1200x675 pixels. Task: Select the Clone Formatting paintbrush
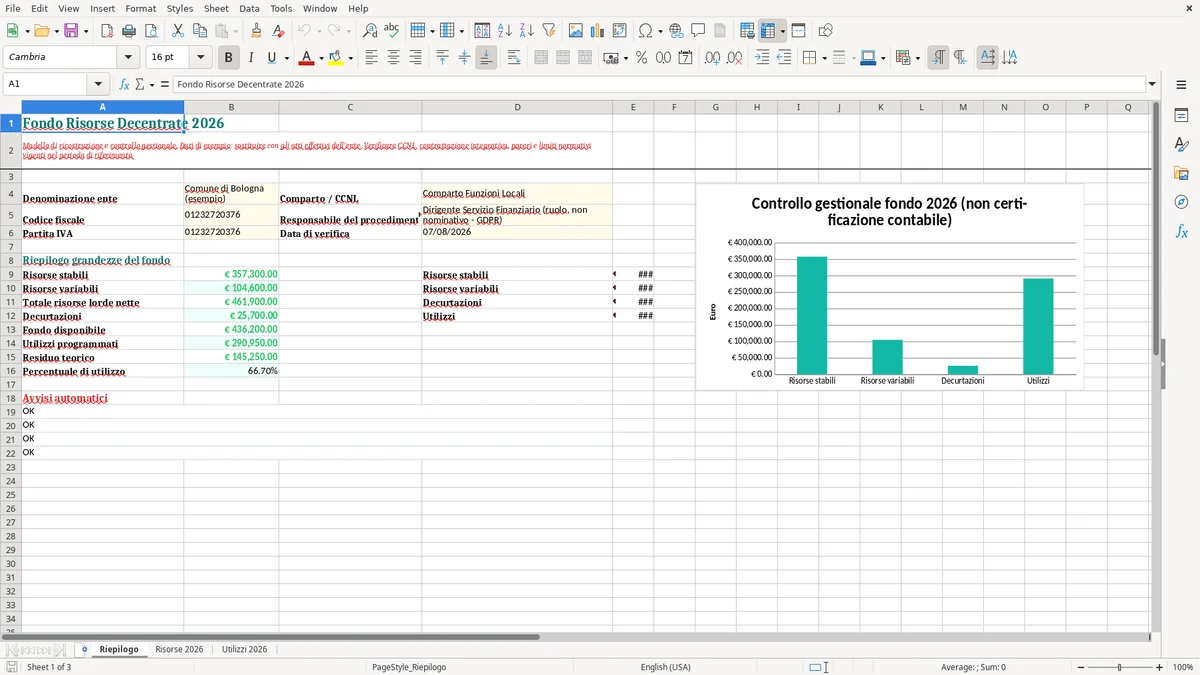[x=256, y=31]
